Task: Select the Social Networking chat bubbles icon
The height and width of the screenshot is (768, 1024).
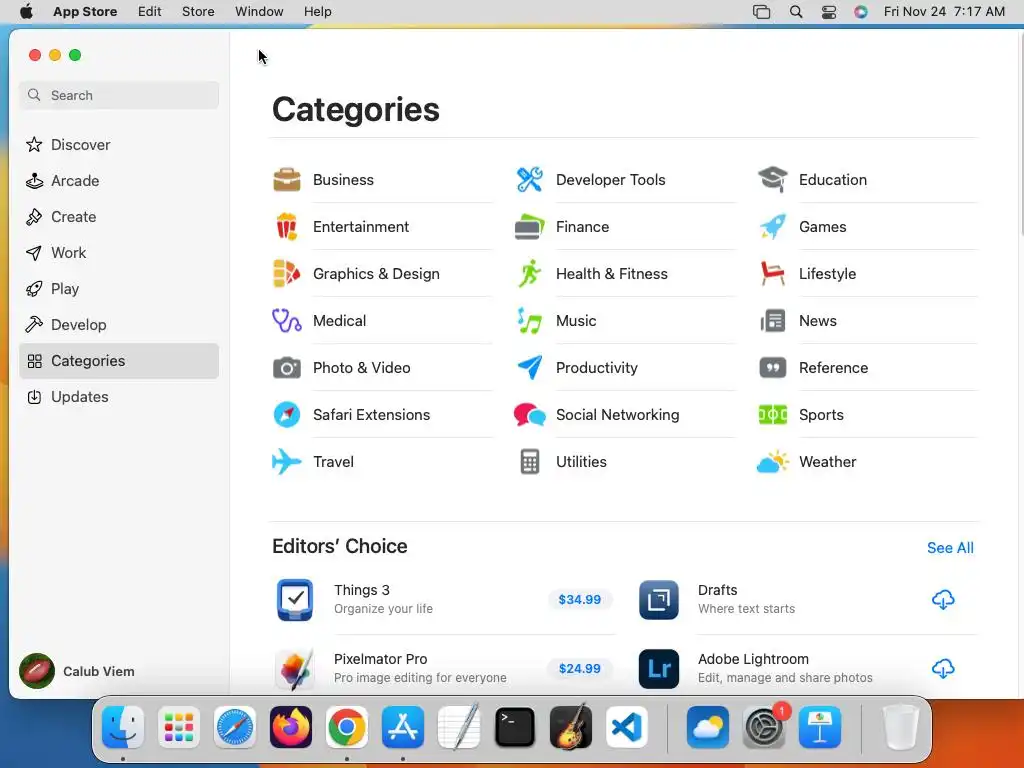Action: click(530, 415)
